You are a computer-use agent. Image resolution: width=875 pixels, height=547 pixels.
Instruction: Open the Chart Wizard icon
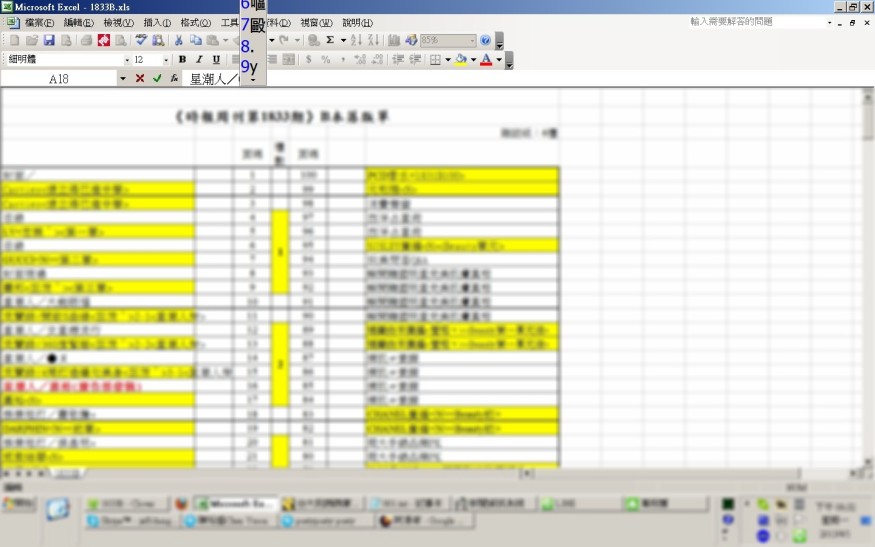[x=394, y=41]
